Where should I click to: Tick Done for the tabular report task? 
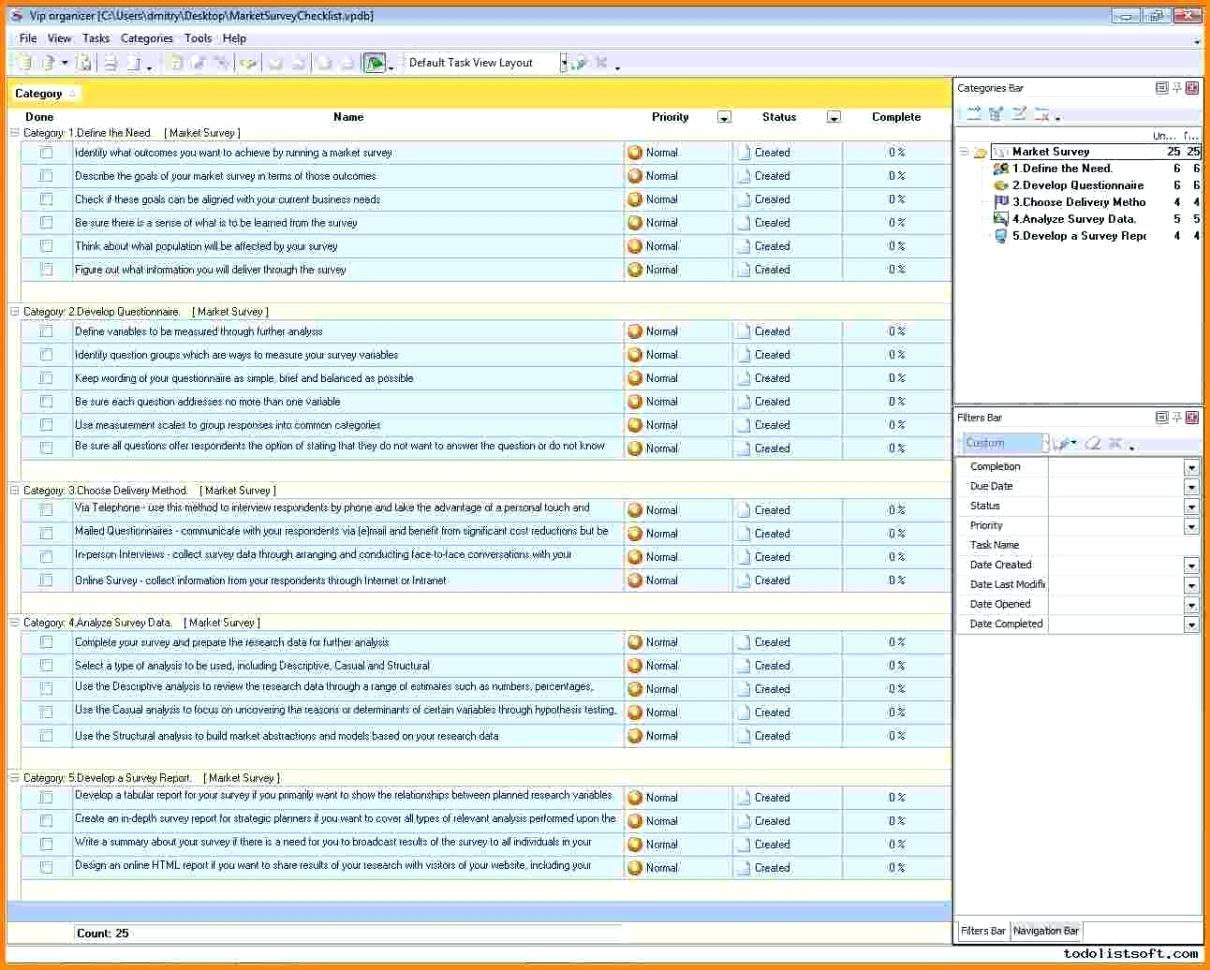coord(44,797)
